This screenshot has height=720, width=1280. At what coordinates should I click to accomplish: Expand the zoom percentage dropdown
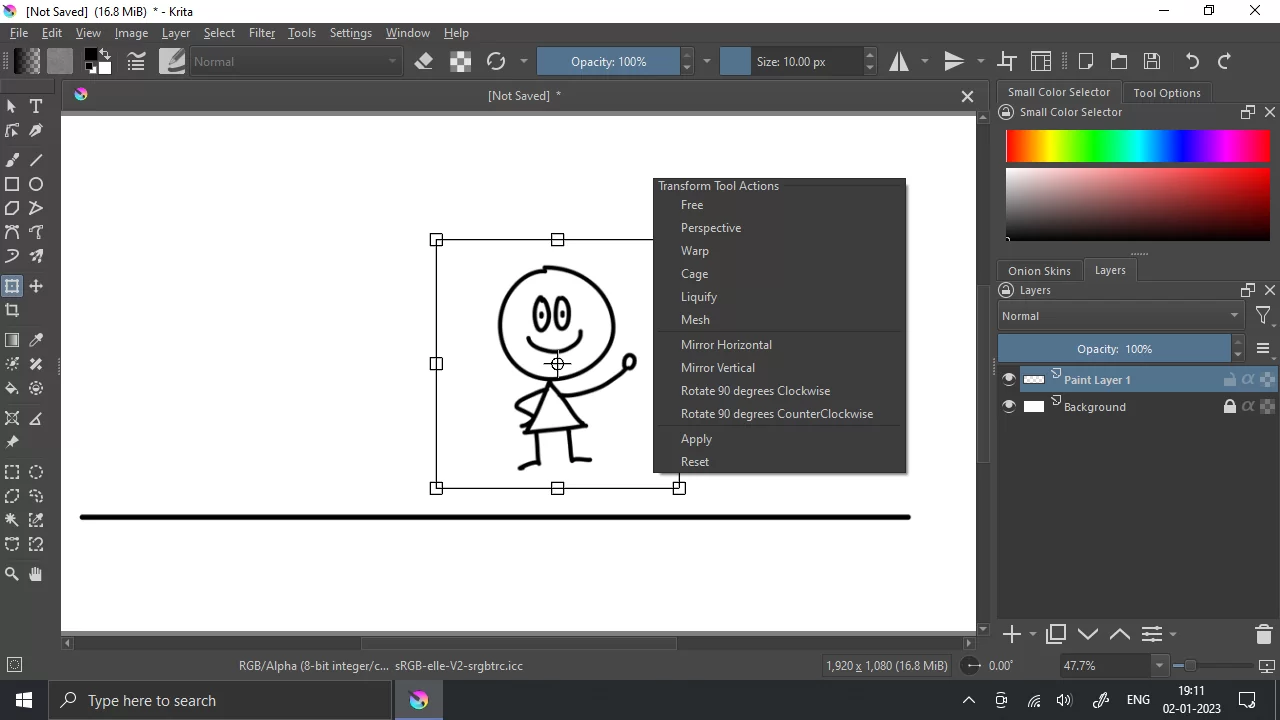click(x=1160, y=665)
